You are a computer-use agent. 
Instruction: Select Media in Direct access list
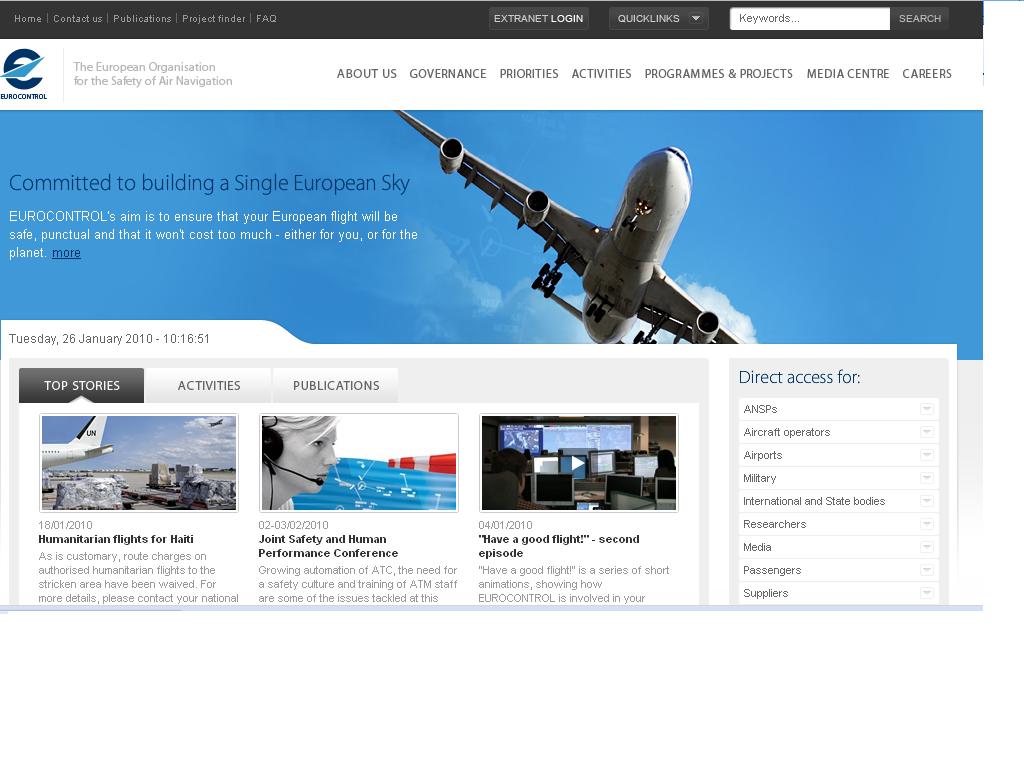pos(757,547)
